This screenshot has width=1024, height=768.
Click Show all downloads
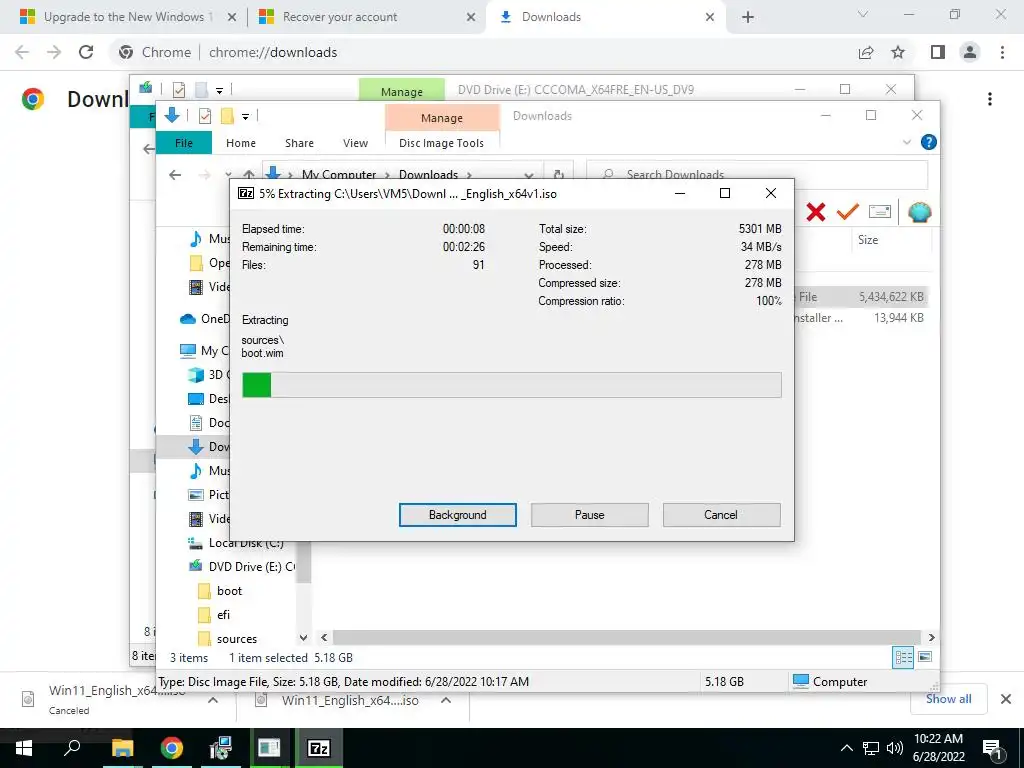pos(948,699)
